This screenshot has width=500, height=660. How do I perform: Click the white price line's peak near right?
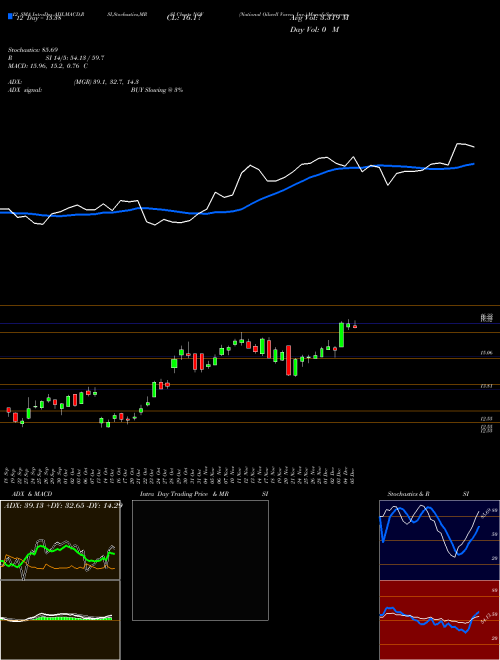click(458, 144)
